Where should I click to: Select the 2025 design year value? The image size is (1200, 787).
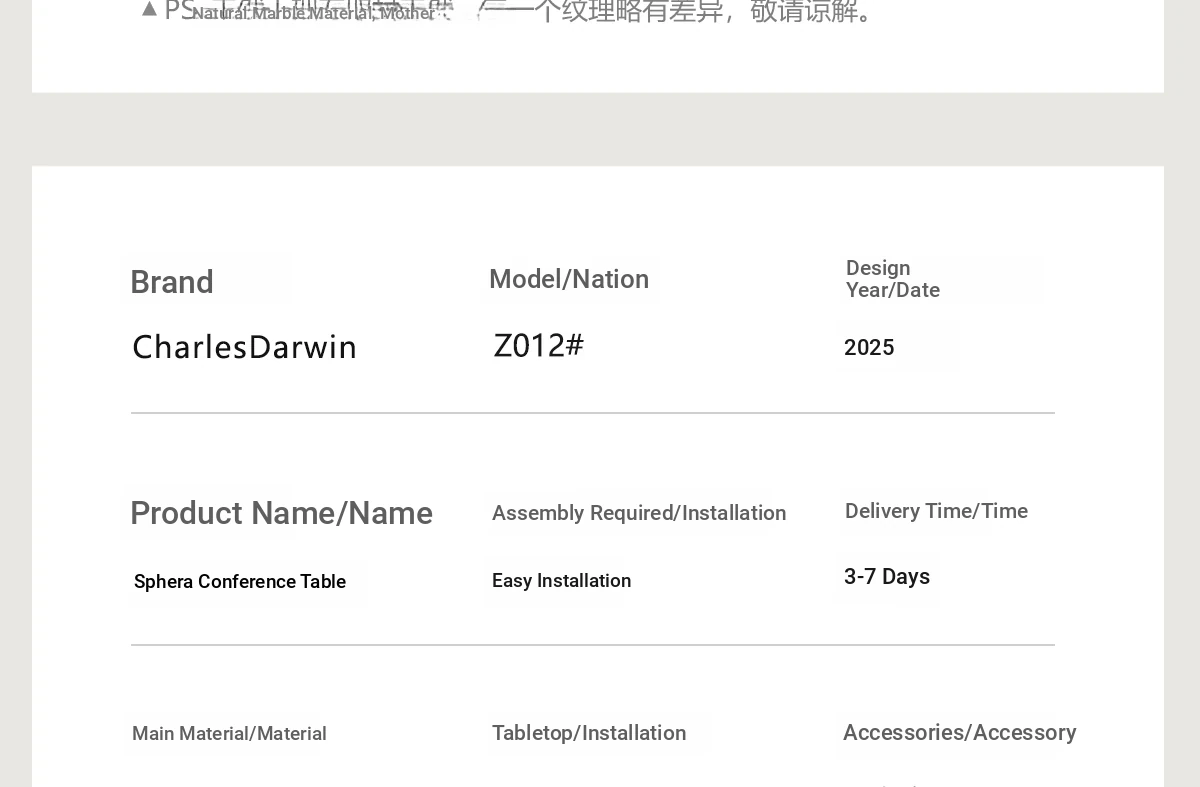coord(869,348)
